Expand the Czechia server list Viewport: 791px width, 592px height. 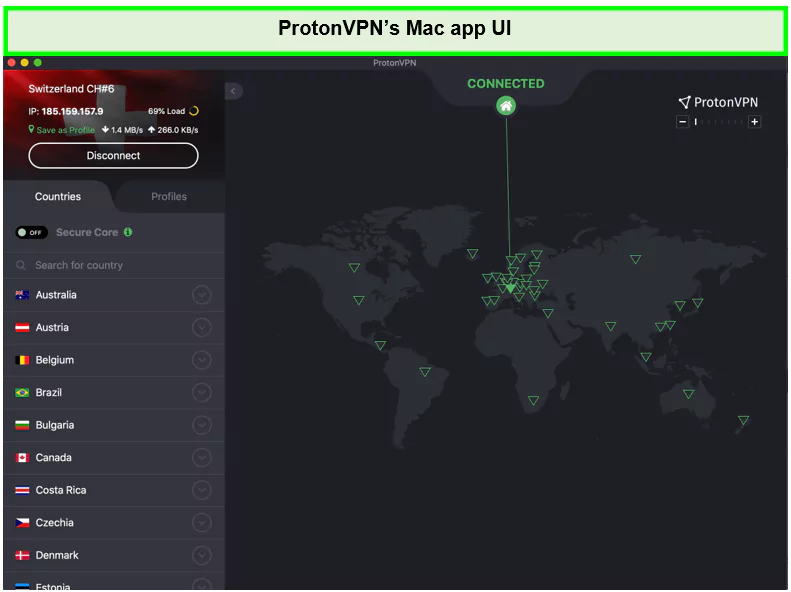(201, 522)
